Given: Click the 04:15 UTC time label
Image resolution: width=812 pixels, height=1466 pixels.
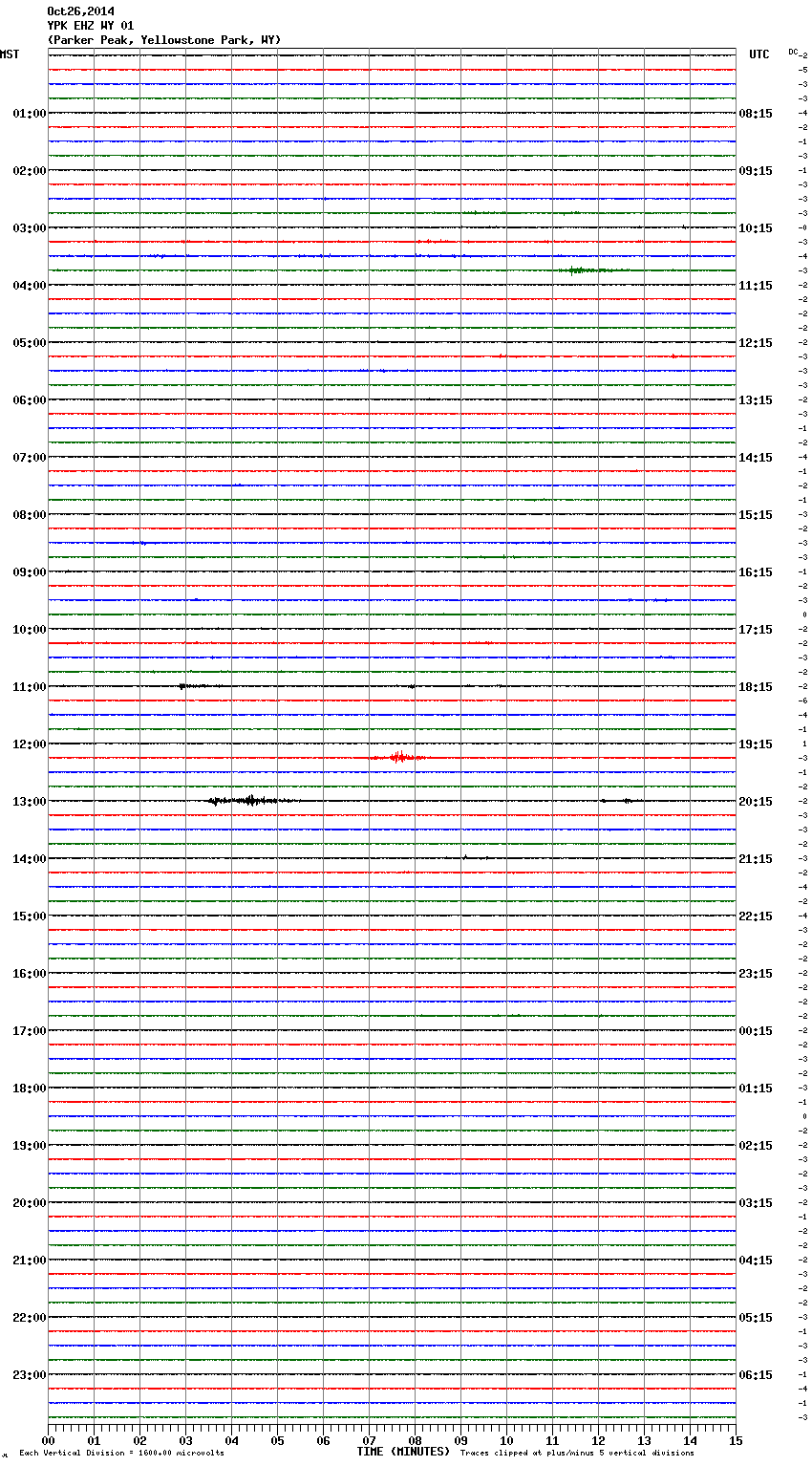Looking at the screenshot, I should coord(756,1261).
